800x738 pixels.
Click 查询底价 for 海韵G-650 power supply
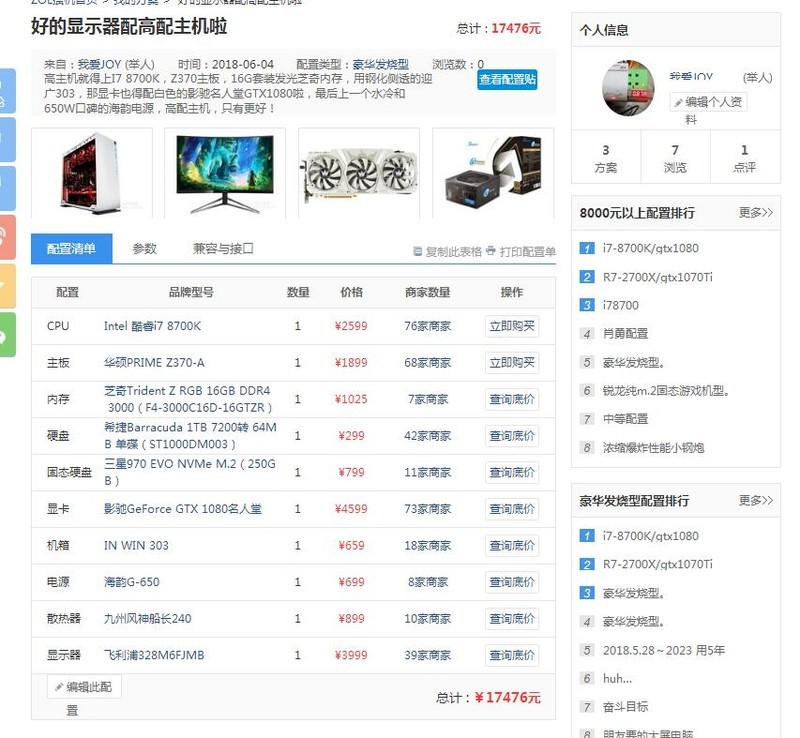(512, 582)
